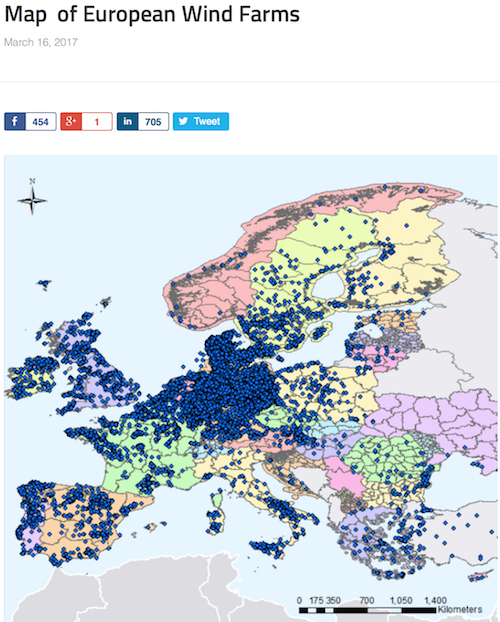Click the Tweet button label
The height and width of the screenshot is (622, 500).
(207, 121)
